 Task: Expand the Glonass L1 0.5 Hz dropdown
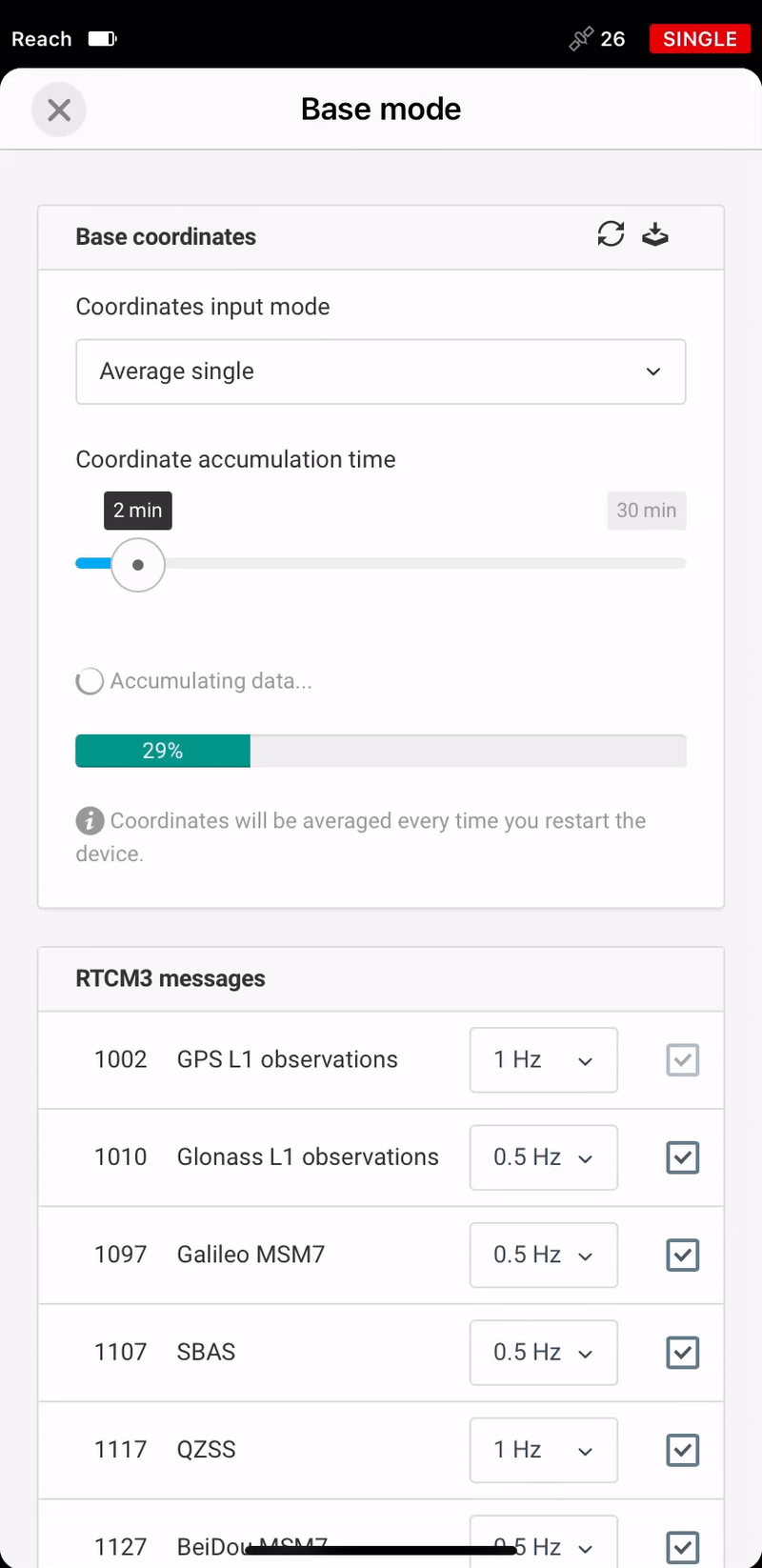click(544, 1157)
